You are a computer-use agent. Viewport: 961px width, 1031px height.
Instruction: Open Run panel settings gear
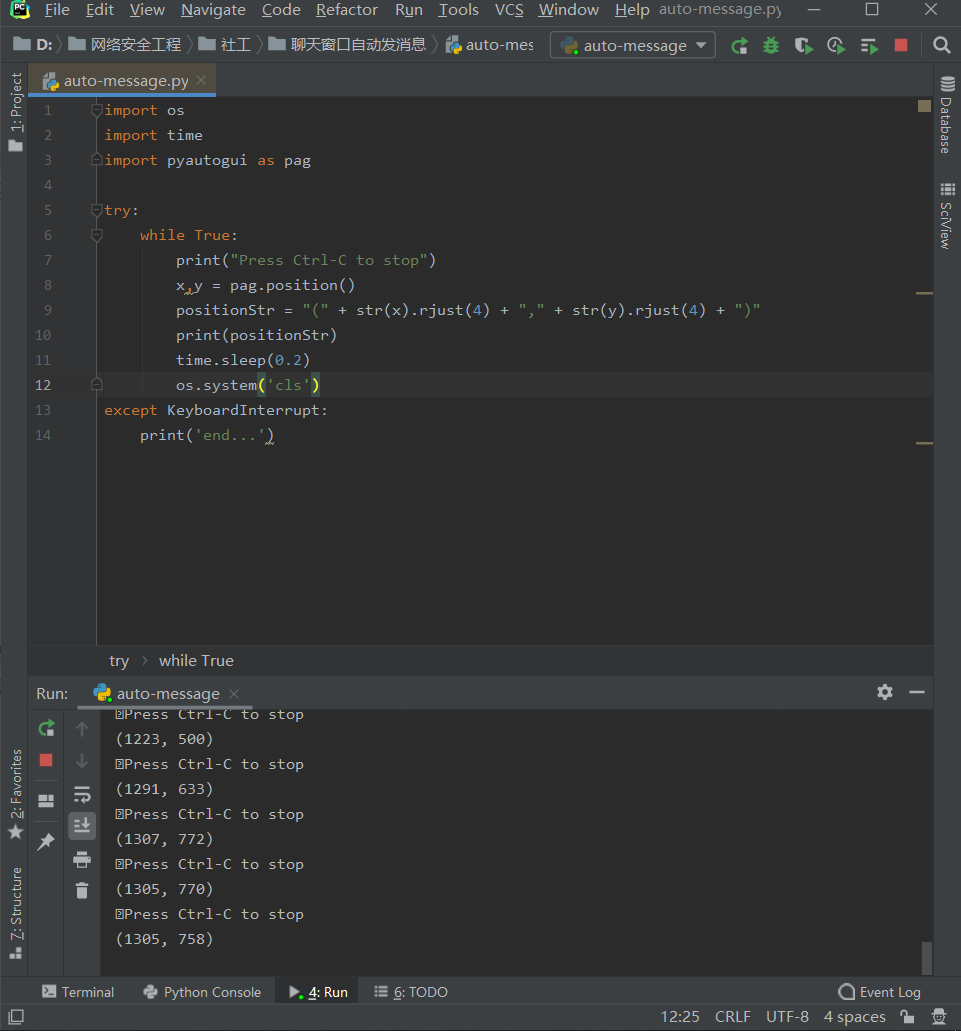pyautogui.click(x=885, y=692)
